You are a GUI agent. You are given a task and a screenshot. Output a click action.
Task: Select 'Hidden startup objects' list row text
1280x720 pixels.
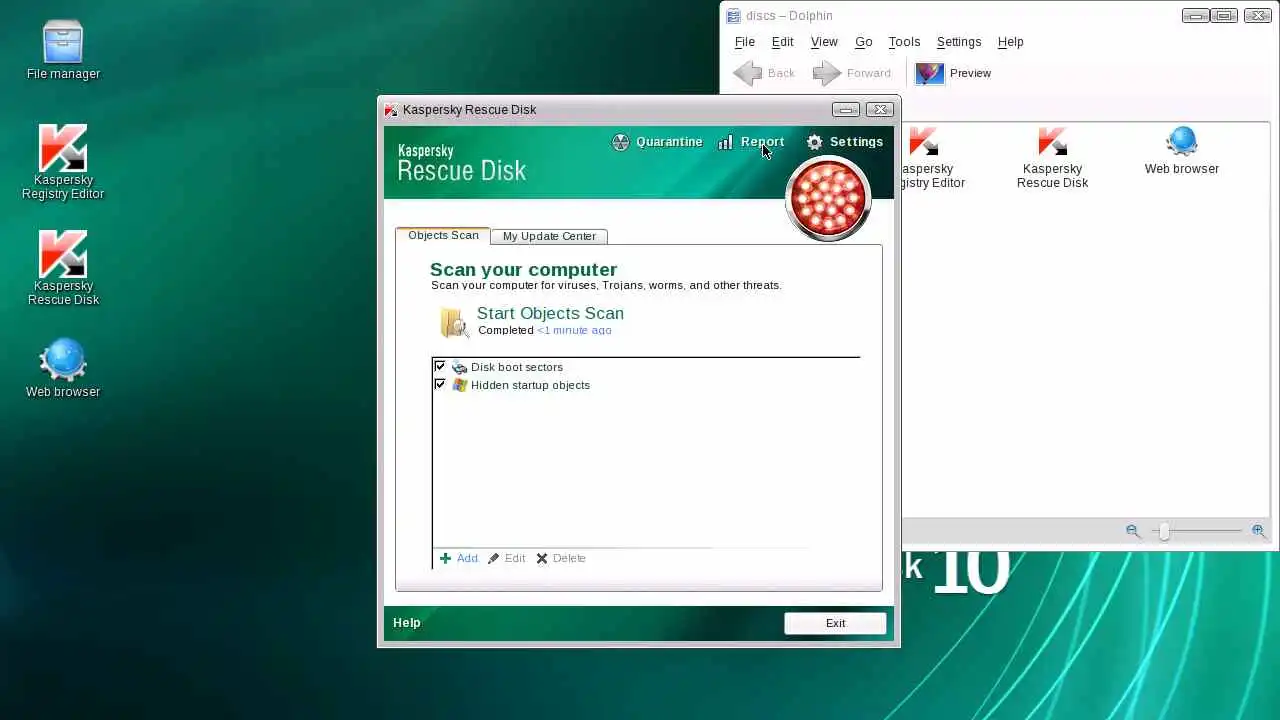click(530, 385)
